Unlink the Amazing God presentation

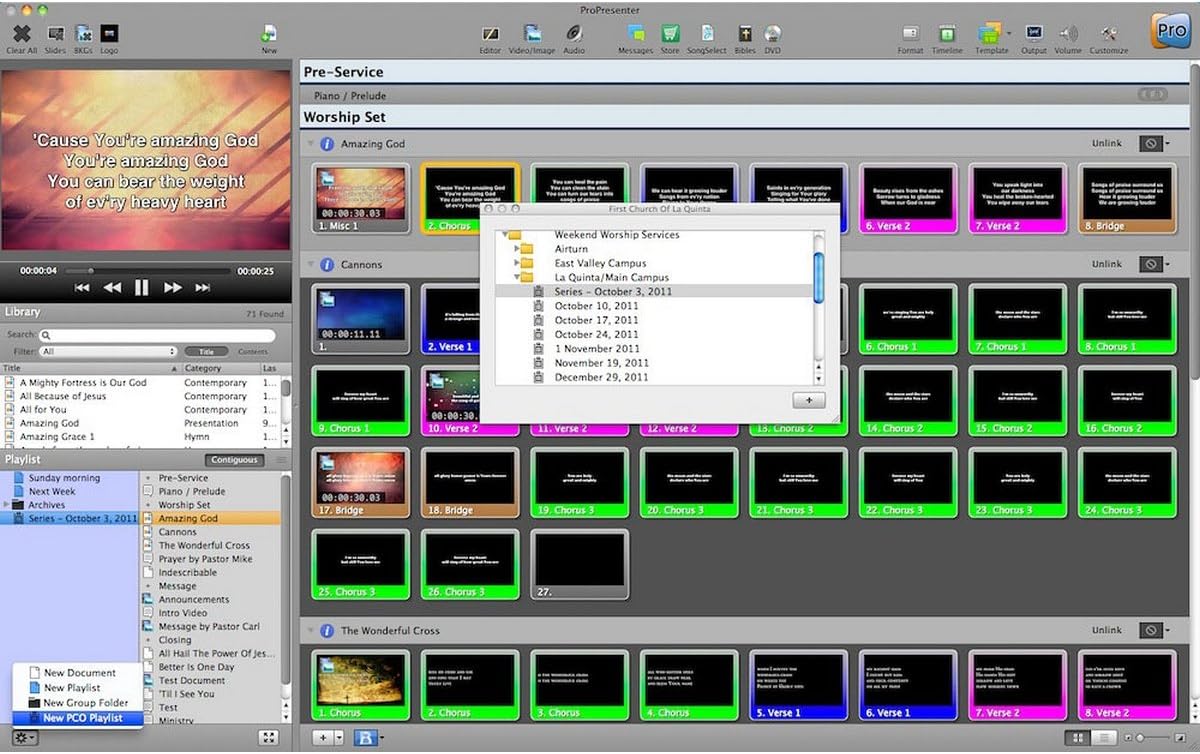(x=1107, y=143)
